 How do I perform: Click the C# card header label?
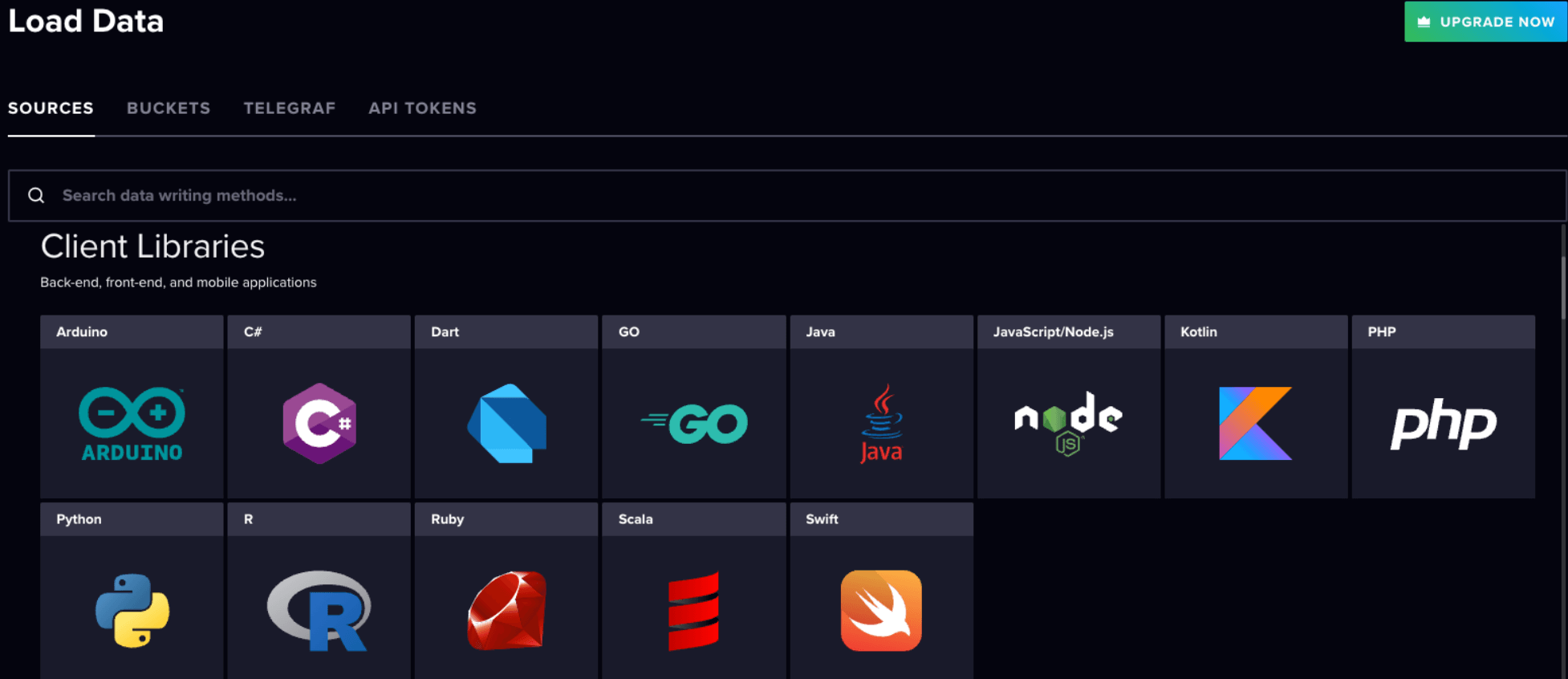click(253, 331)
